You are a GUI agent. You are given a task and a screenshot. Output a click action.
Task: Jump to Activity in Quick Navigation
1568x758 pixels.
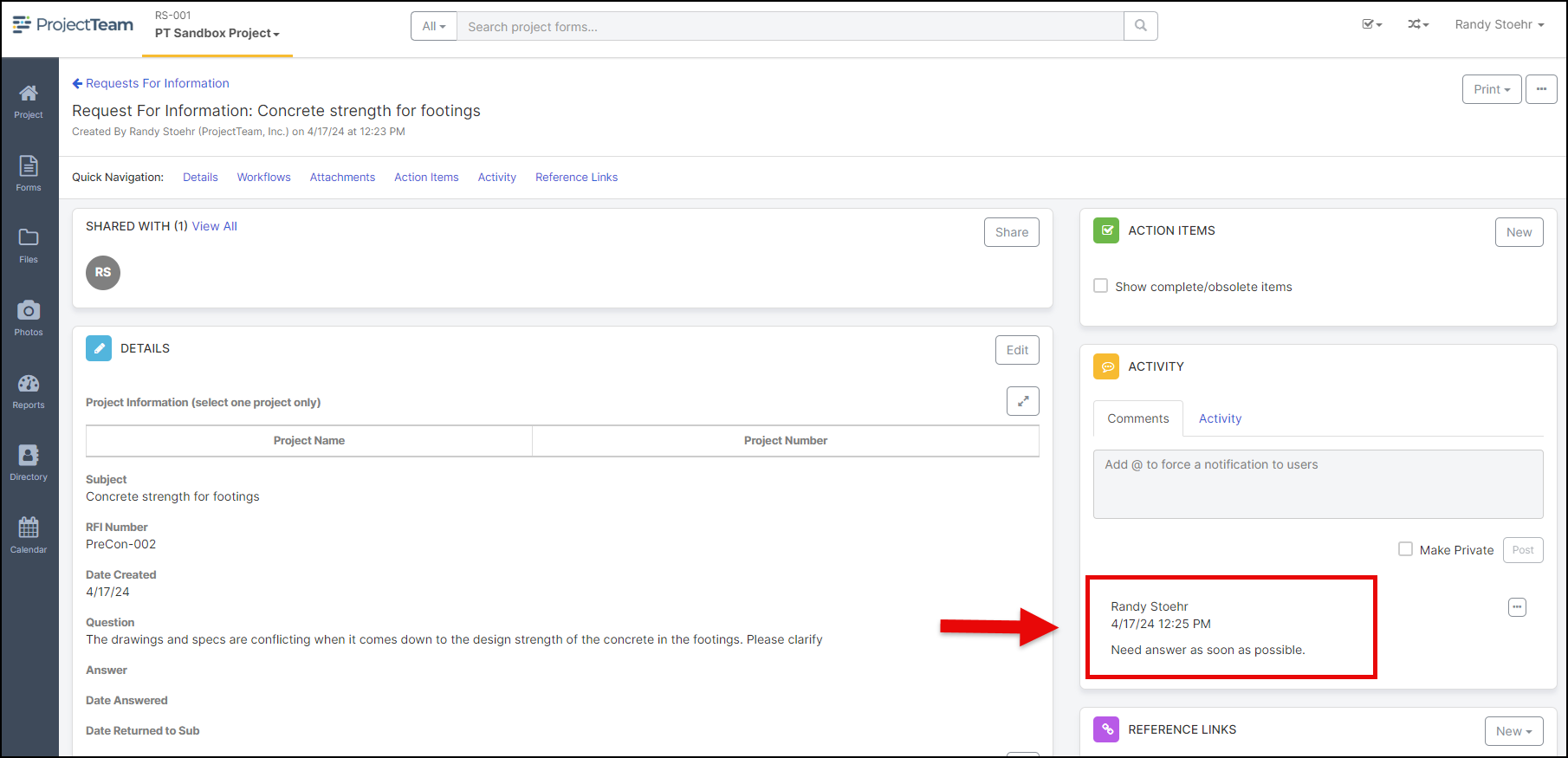coord(497,177)
